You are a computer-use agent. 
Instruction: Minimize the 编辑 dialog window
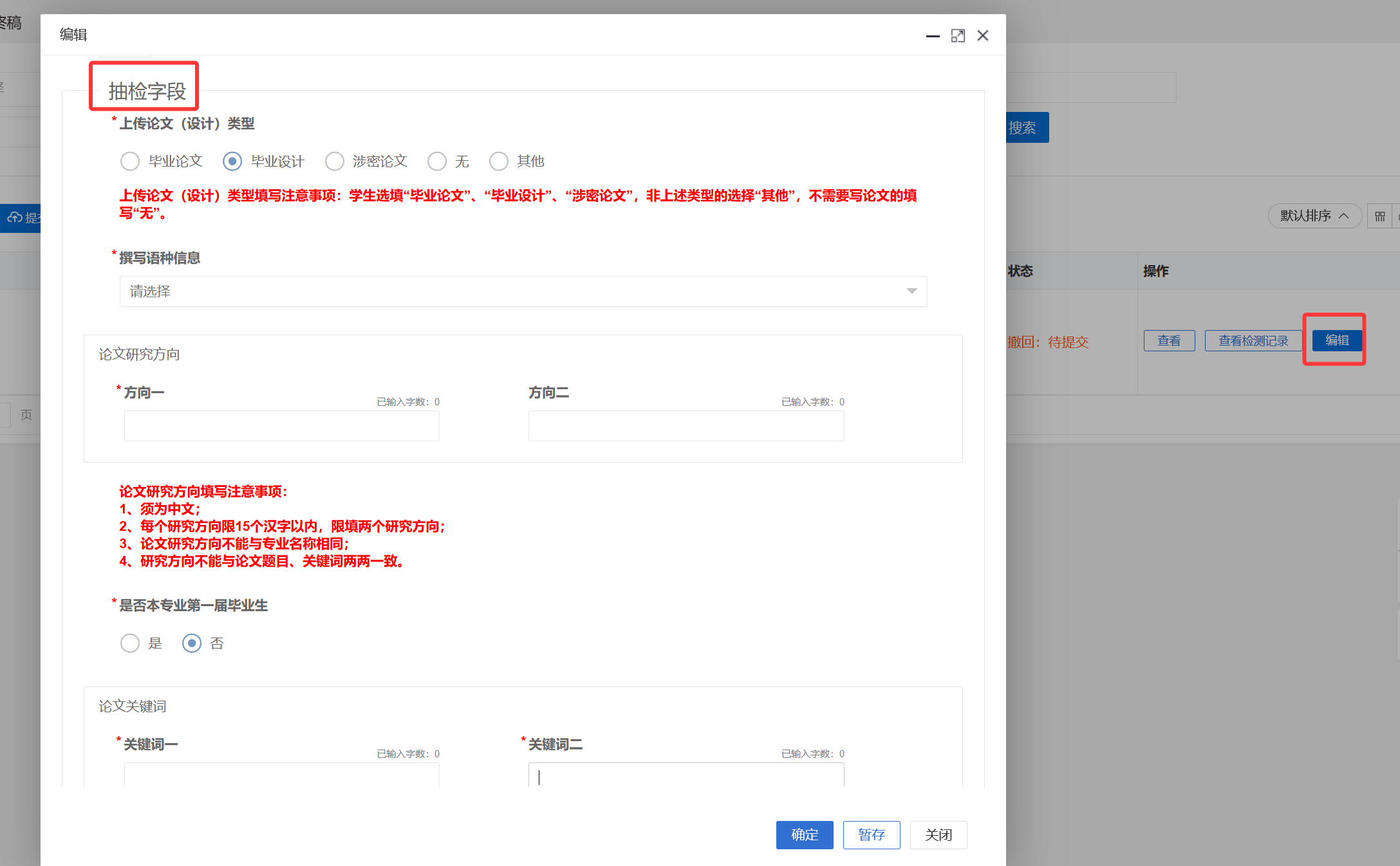pyautogui.click(x=933, y=36)
